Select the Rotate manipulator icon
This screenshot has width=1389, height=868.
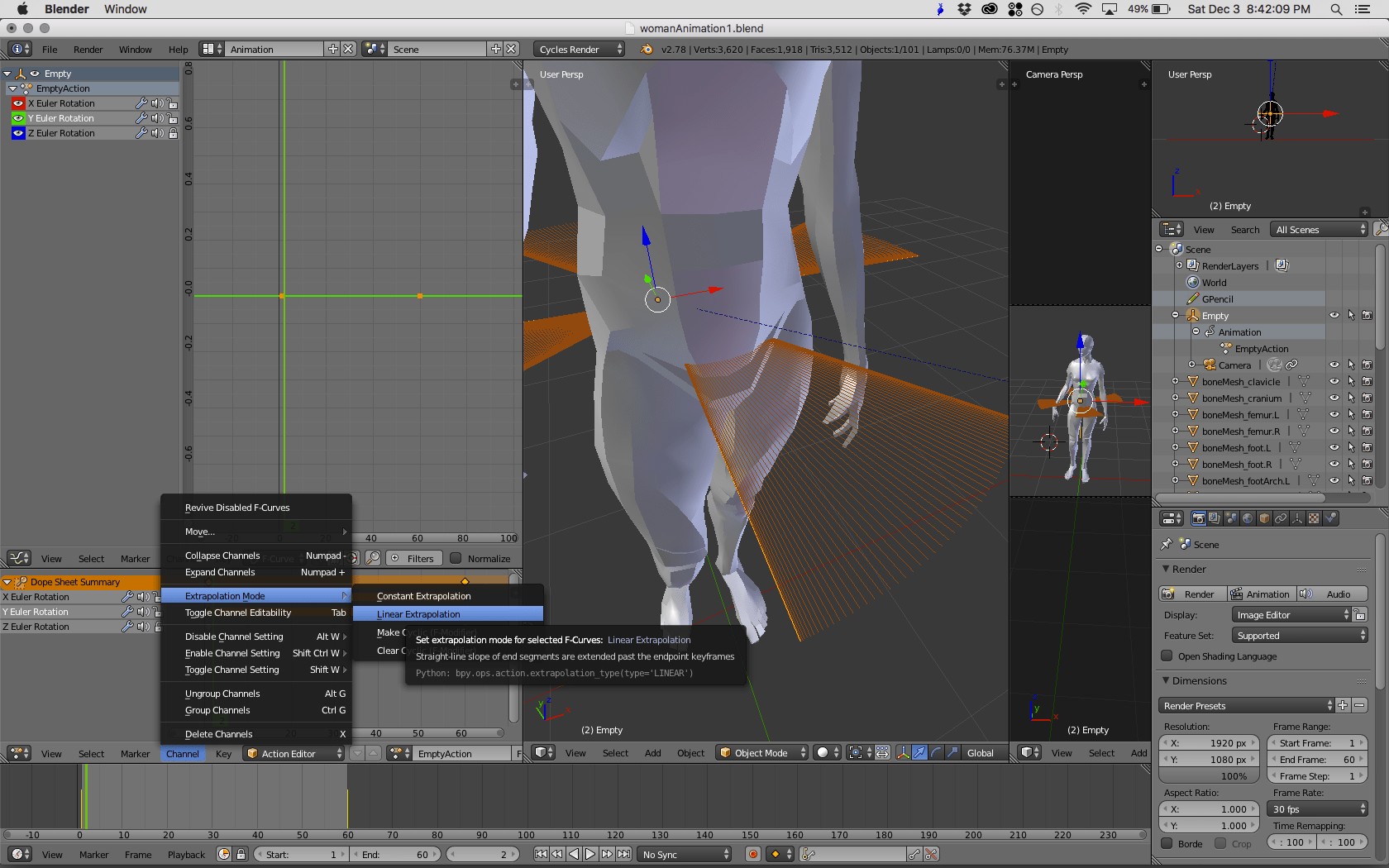pyautogui.click(x=935, y=752)
